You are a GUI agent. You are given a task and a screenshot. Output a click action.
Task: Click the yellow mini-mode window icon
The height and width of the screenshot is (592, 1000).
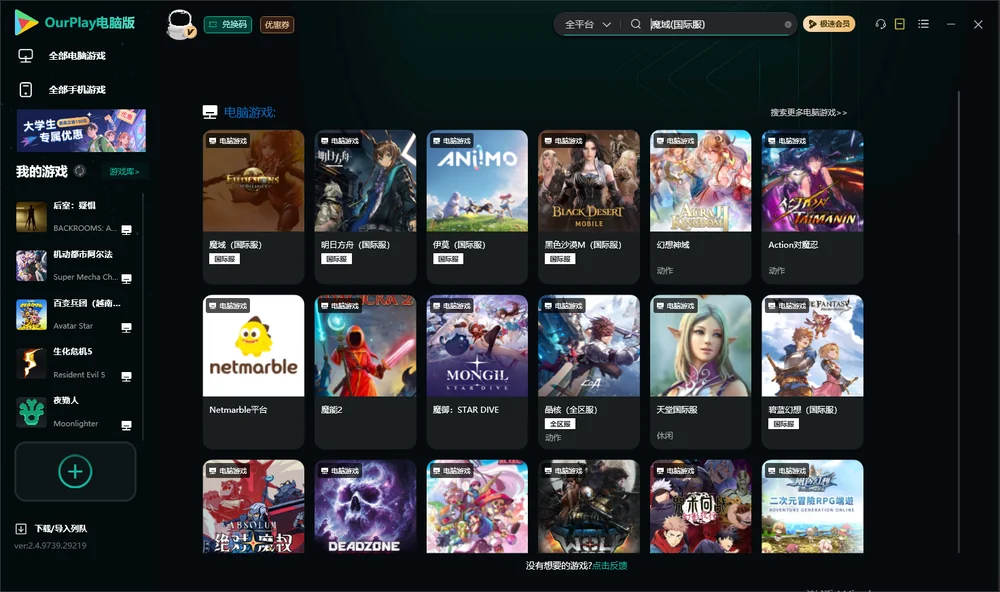click(x=900, y=24)
